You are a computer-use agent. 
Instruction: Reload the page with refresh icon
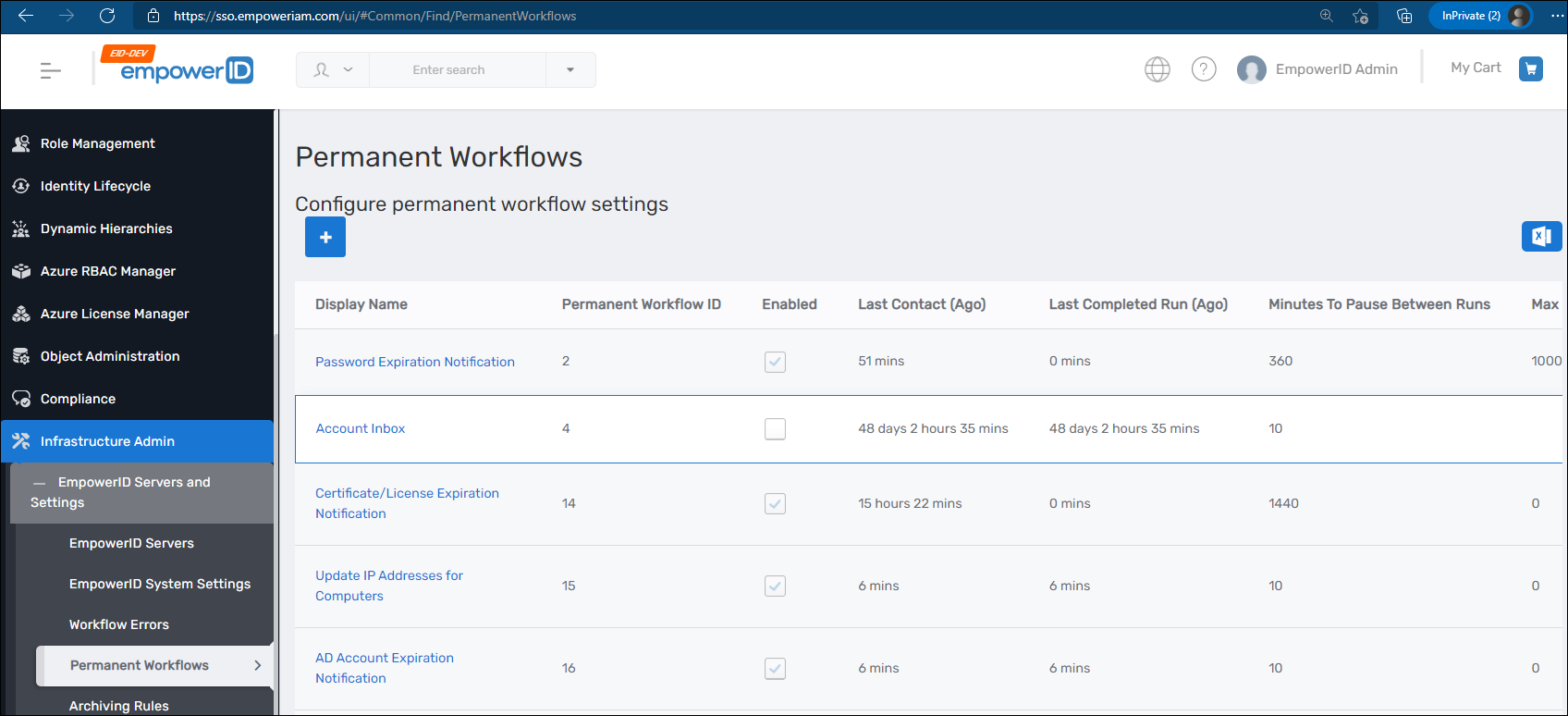tap(107, 16)
